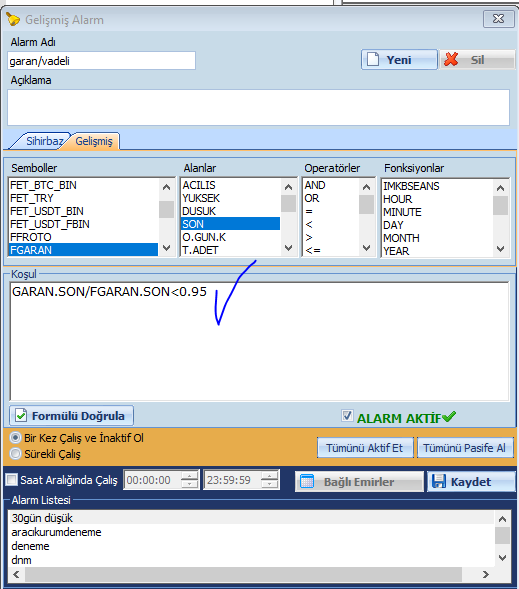The height and width of the screenshot is (589, 519).
Task: Select Bir Kez Çalış ve İnaktif Ol
Action: point(15,438)
